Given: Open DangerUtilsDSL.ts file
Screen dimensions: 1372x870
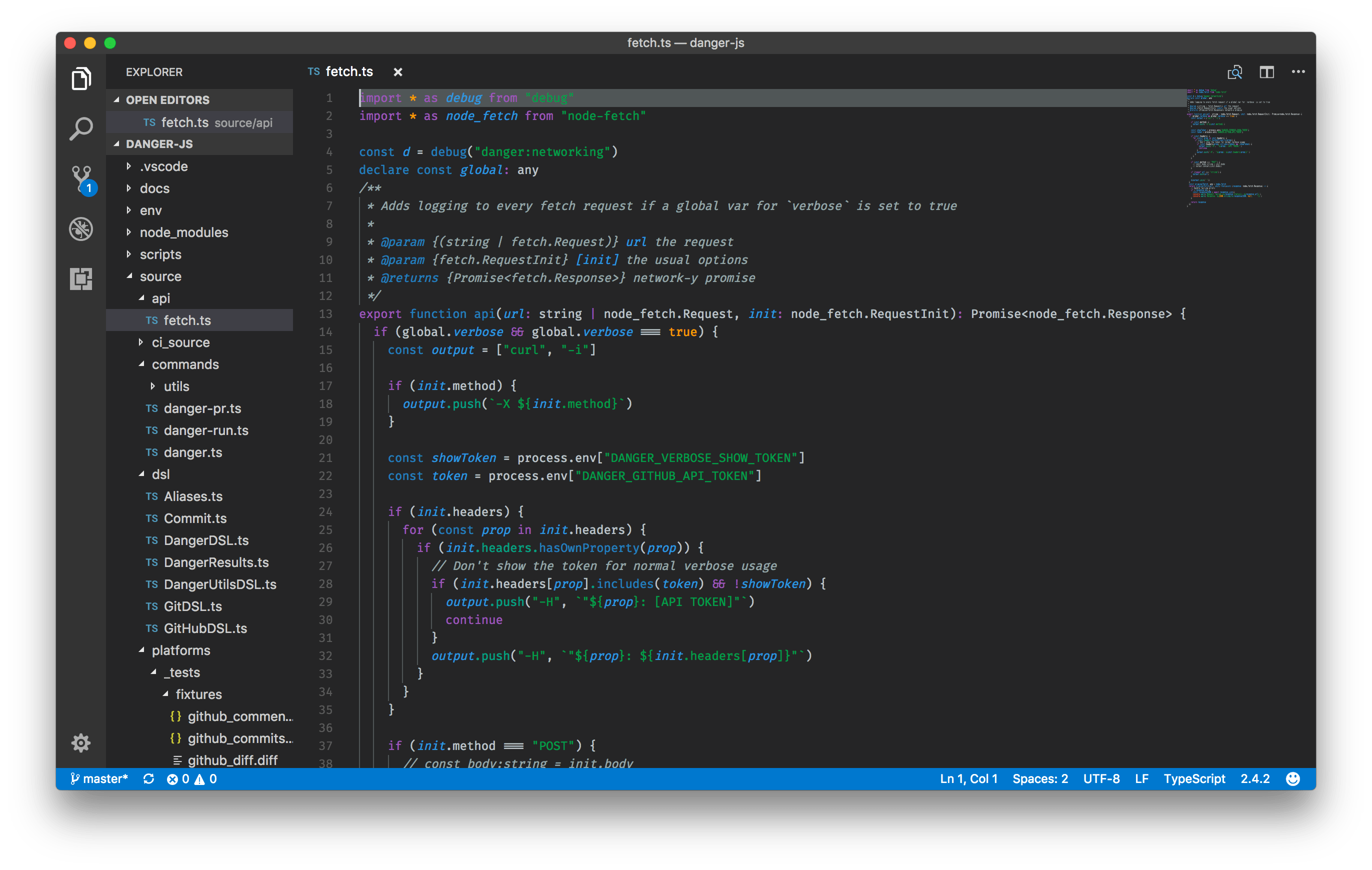Looking at the screenshot, I should click(x=199, y=584).
